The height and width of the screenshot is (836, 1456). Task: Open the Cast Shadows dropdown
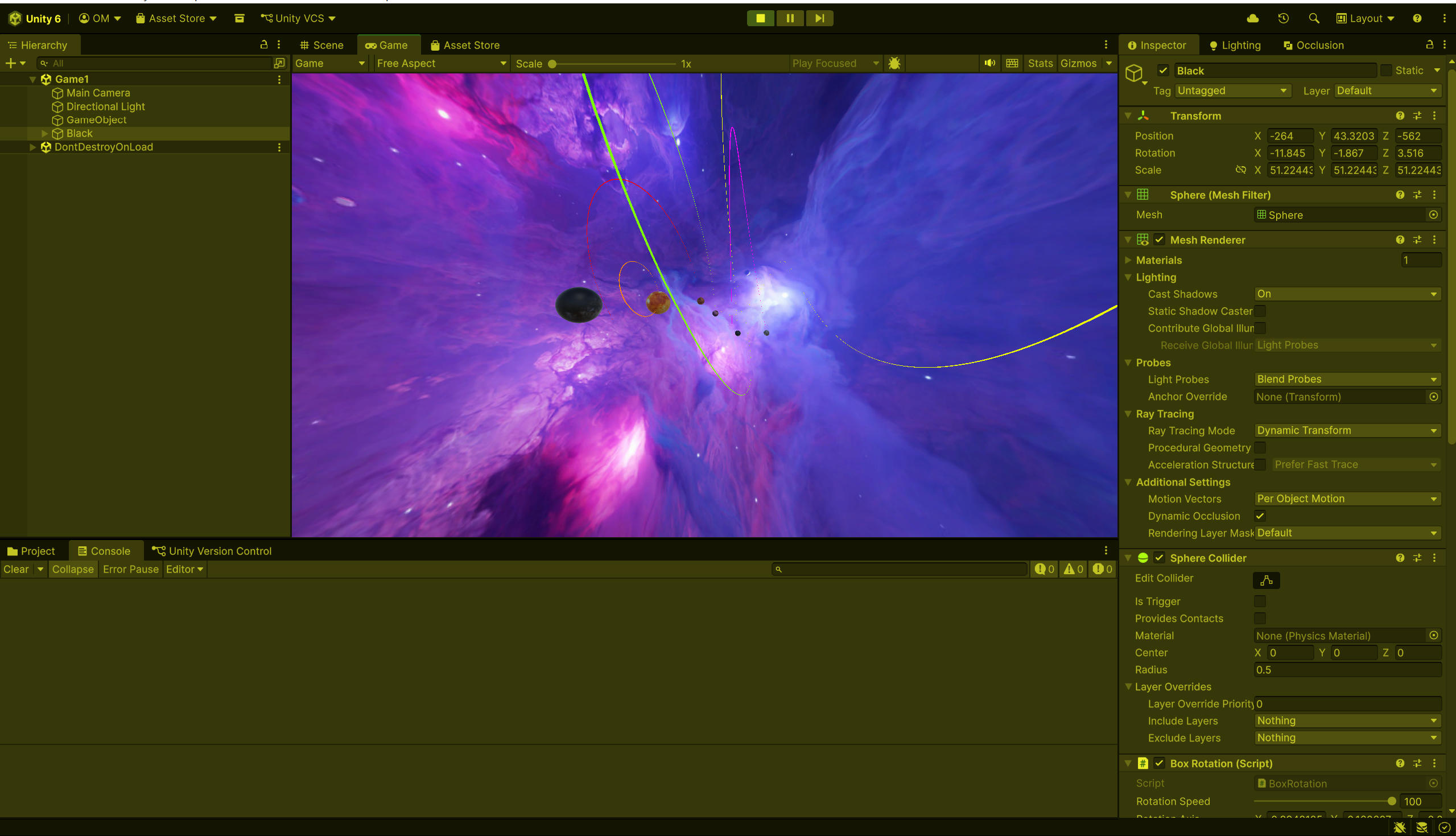coord(1346,294)
